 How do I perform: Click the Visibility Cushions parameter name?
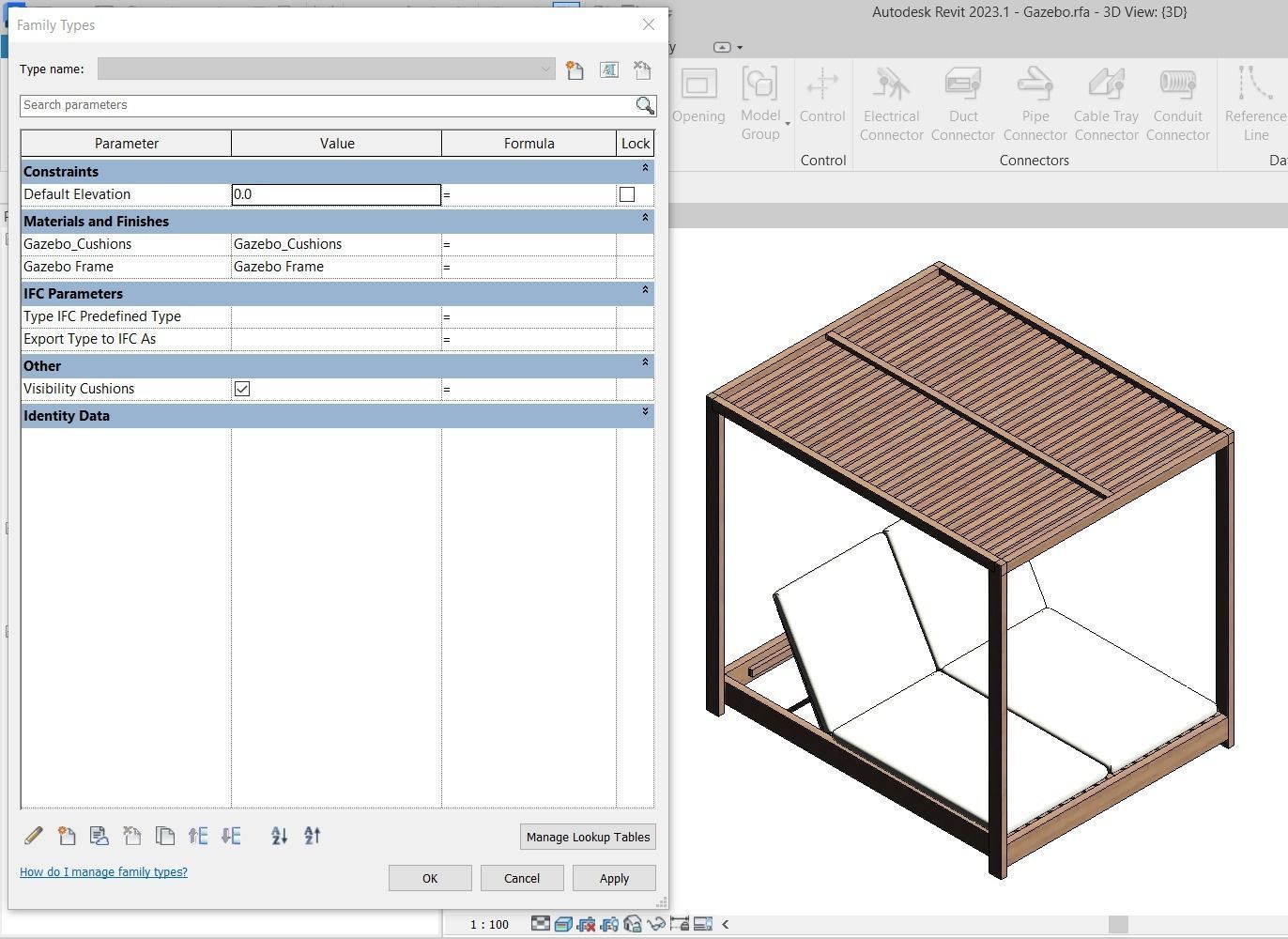pos(79,389)
